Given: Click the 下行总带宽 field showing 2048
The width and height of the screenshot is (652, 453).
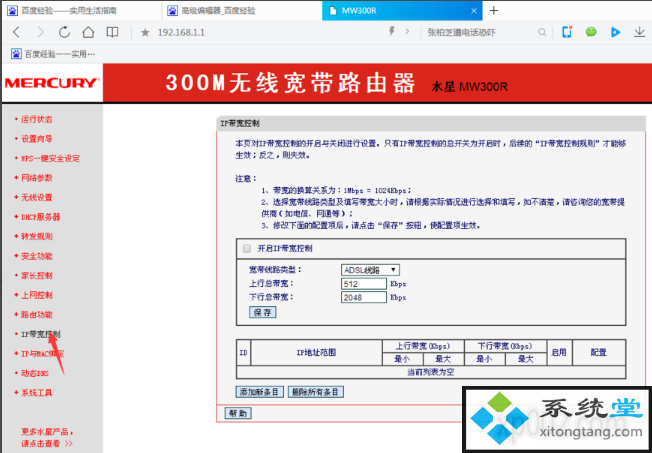Looking at the screenshot, I should point(364,297).
